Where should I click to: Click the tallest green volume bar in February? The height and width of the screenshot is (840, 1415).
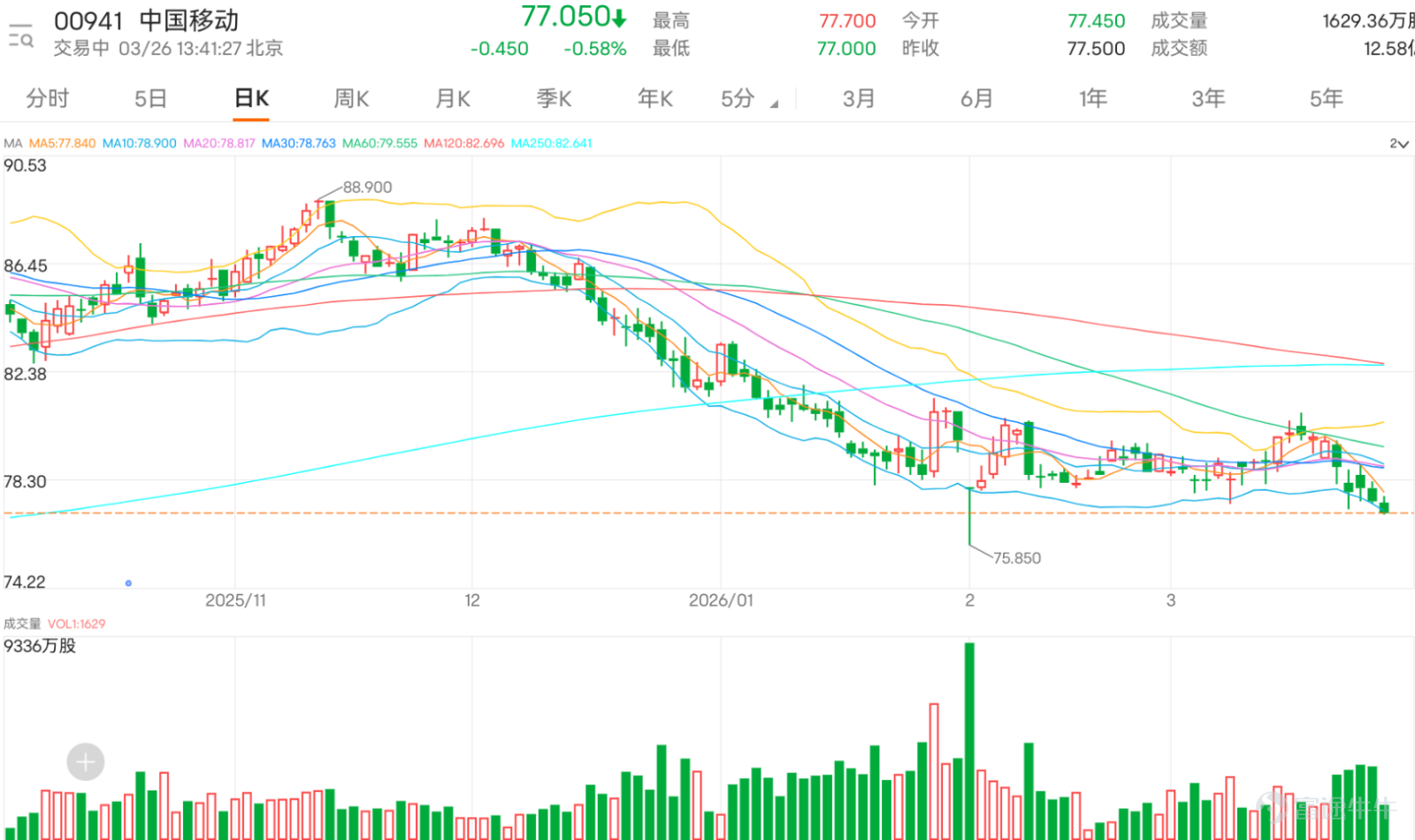969,740
